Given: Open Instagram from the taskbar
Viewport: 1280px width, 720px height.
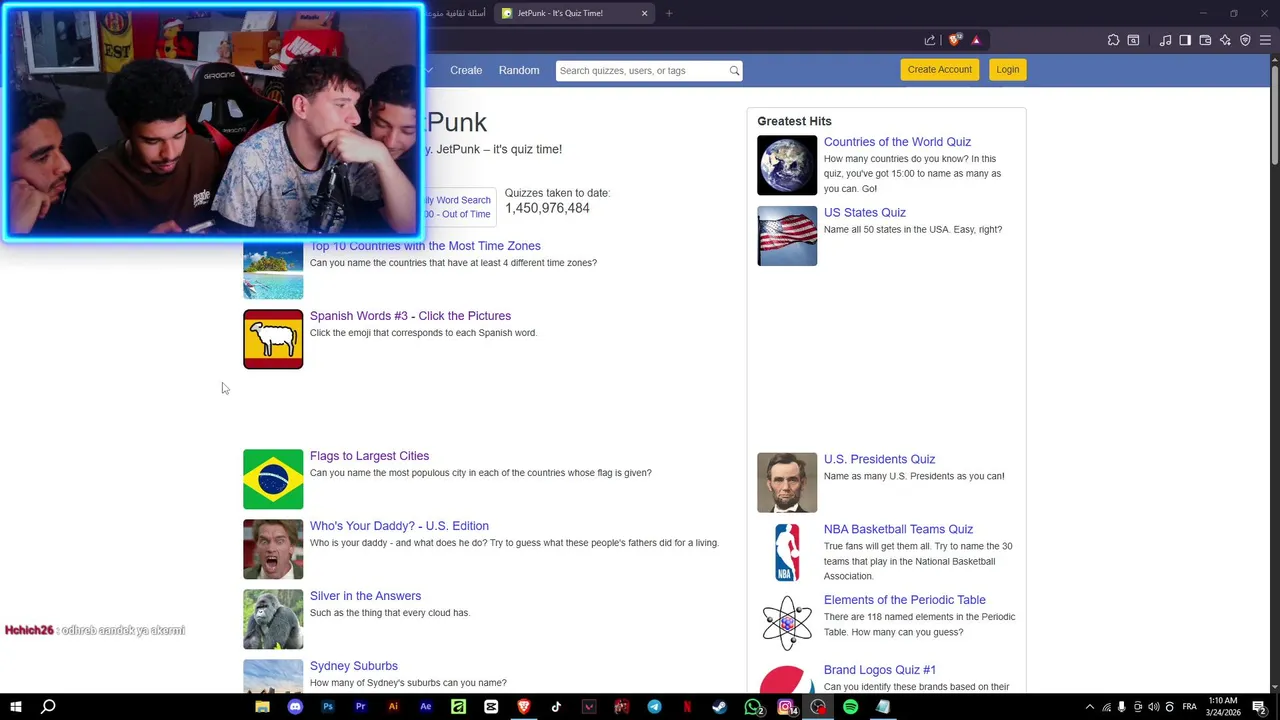Looking at the screenshot, I should [x=786, y=707].
